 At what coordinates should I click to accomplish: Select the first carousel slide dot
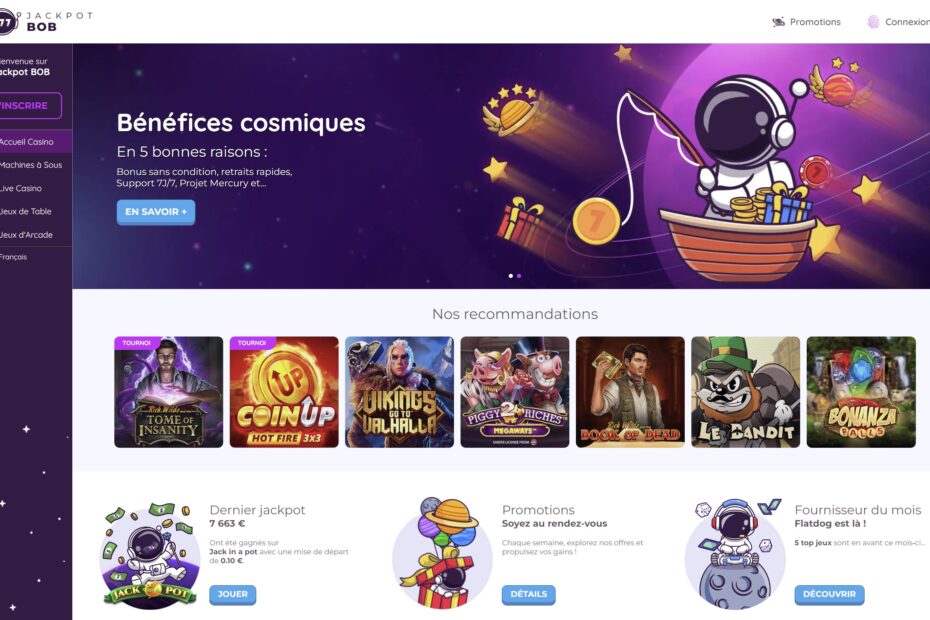[511, 276]
